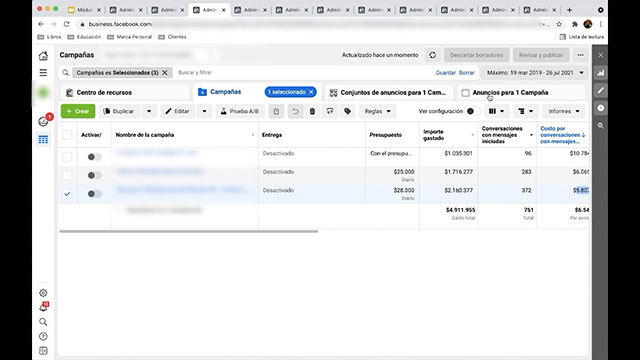The height and width of the screenshot is (360, 640).
Task: Activate the campaign with 283 conversations
Action: [x=94, y=175]
